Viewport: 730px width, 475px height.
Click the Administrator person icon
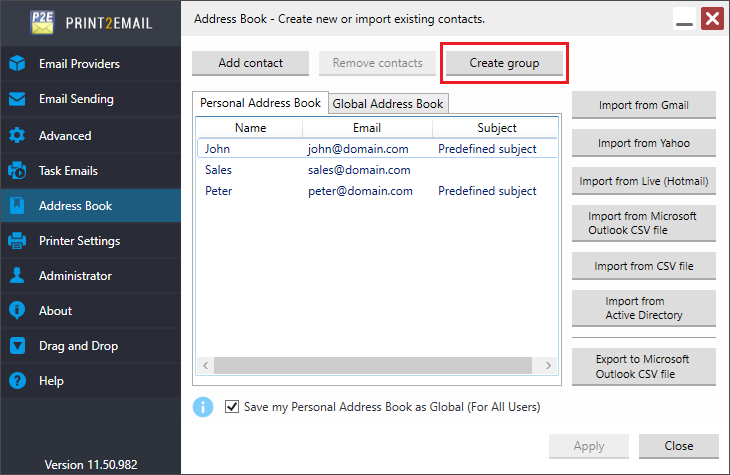(x=17, y=276)
